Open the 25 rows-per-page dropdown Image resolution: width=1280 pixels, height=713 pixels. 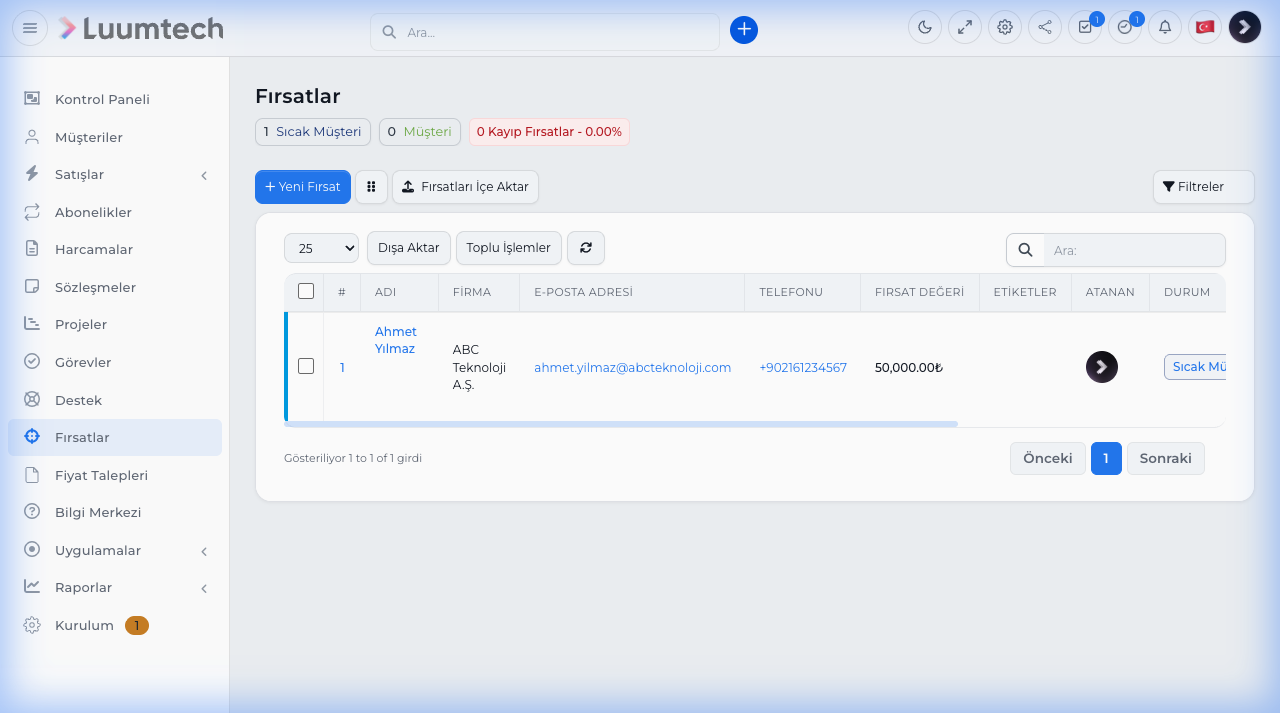pyautogui.click(x=321, y=248)
